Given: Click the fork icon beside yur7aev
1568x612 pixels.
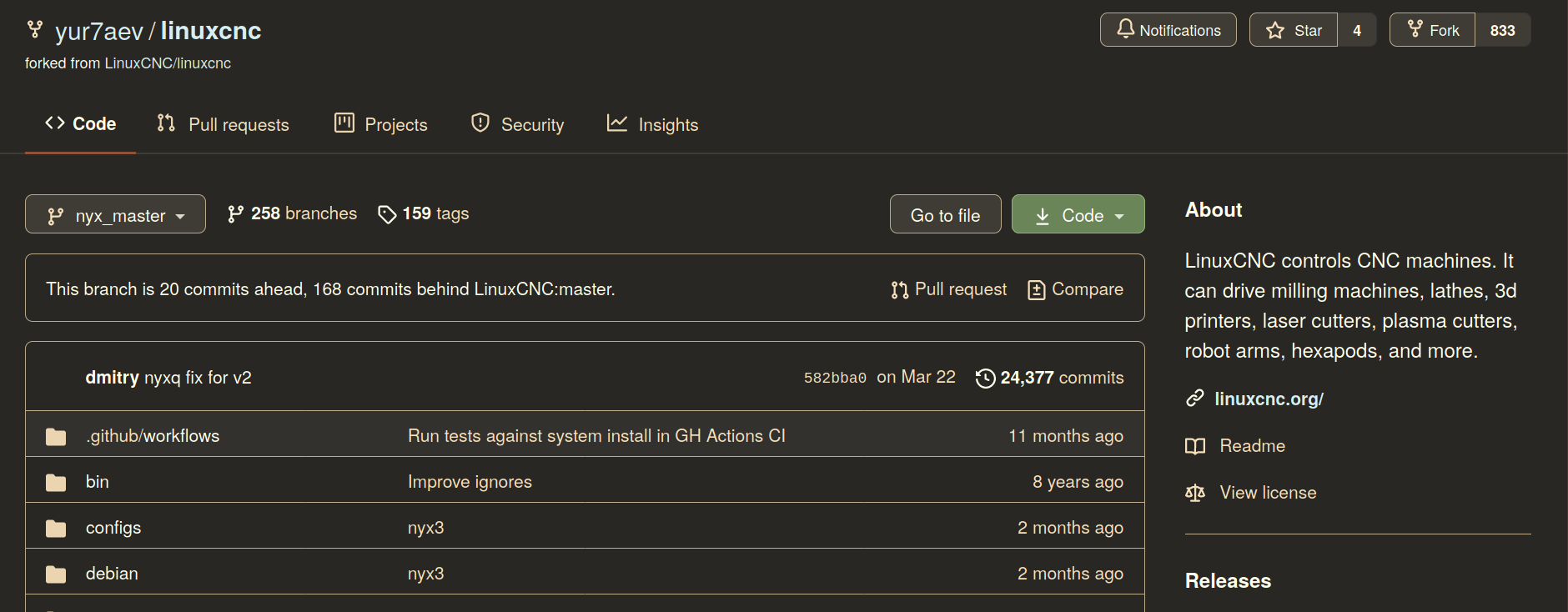Looking at the screenshot, I should (34, 30).
